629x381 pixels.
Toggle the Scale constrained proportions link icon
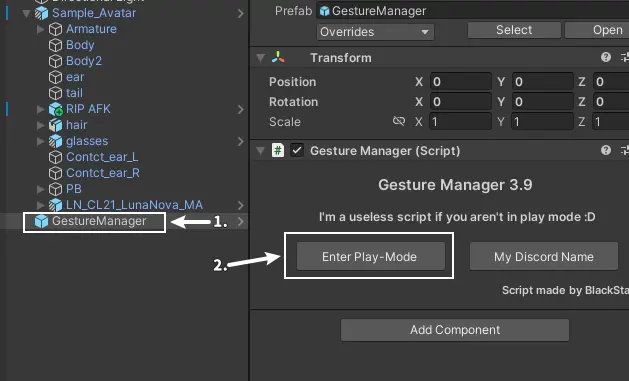pos(399,121)
